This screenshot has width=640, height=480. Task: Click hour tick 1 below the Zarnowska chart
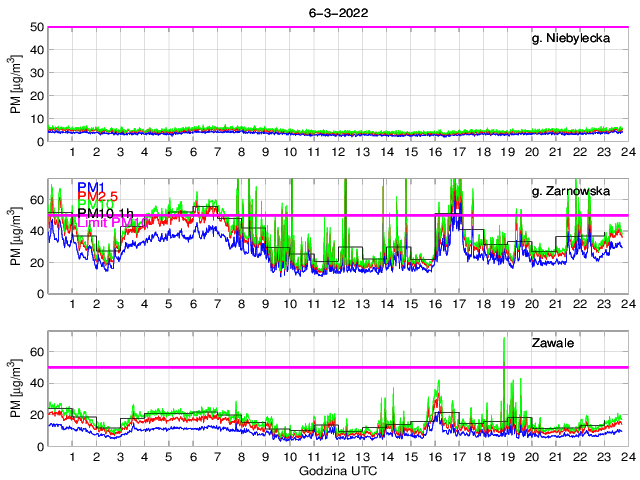(72, 304)
